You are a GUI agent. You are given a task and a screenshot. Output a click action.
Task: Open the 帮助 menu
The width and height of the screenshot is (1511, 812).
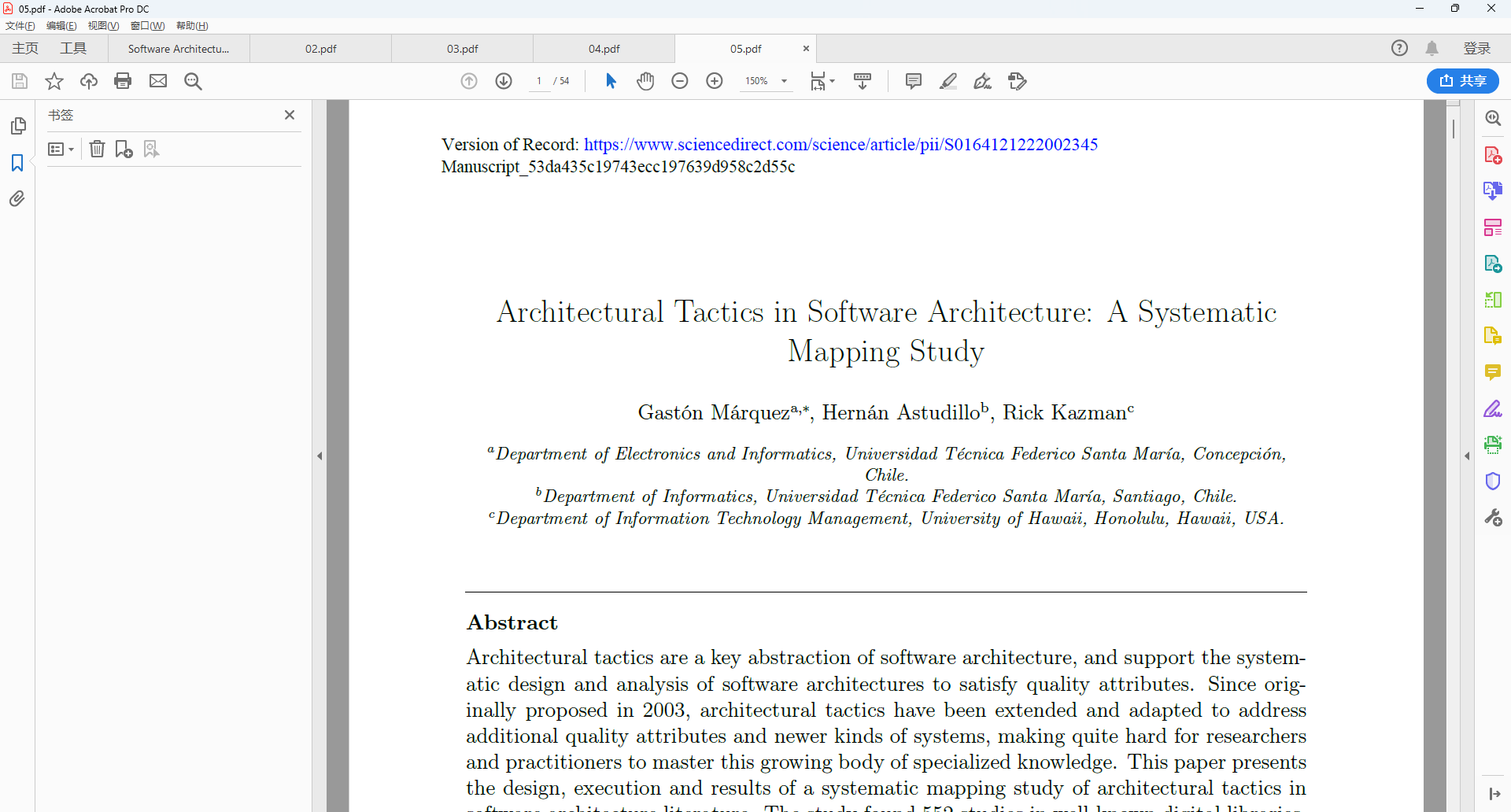coord(192,26)
